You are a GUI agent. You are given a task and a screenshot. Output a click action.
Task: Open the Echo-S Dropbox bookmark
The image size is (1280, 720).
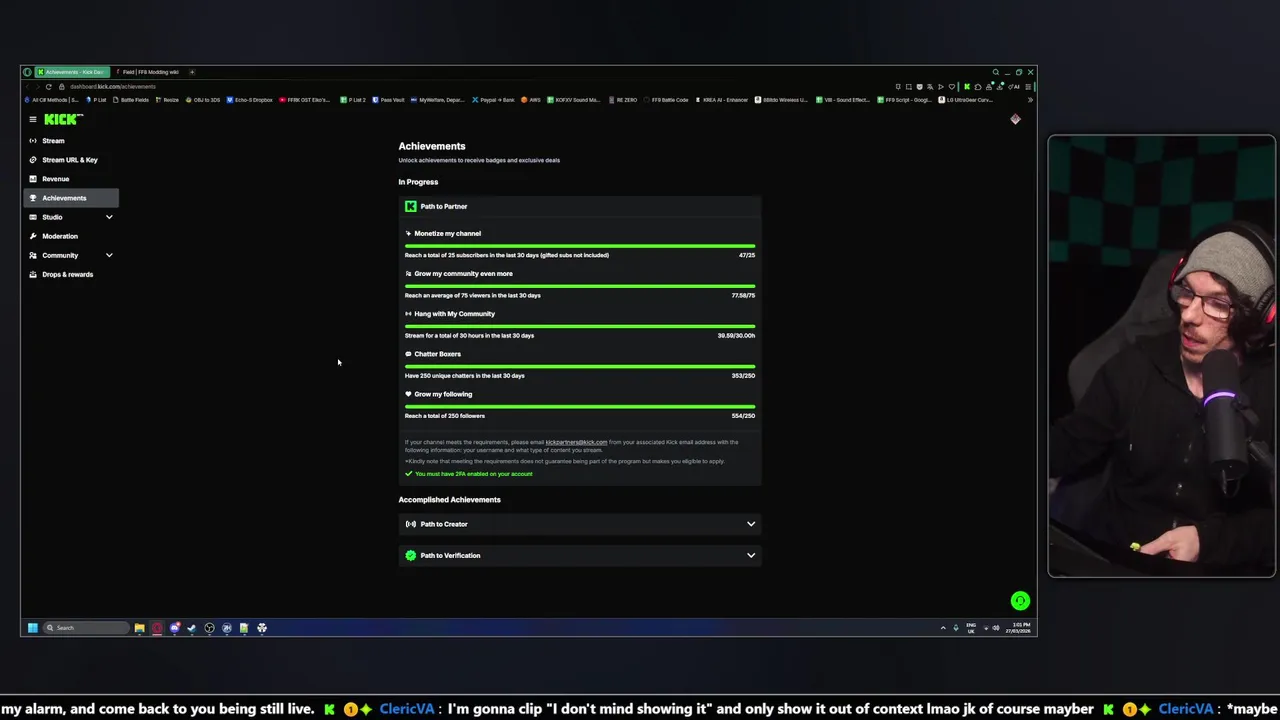pyautogui.click(x=250, y=100)
